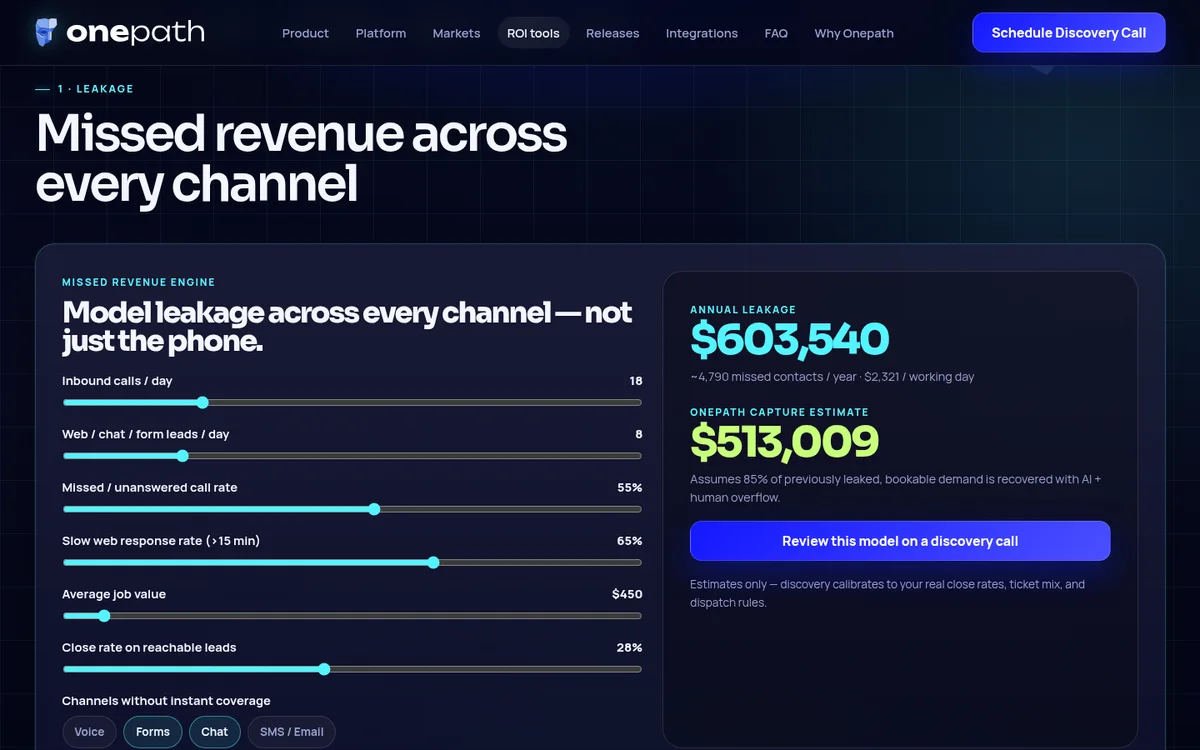Viewport: 1200px width, 750px height.
Task: Click the close rate value 28%
Action: pos(630,648)
